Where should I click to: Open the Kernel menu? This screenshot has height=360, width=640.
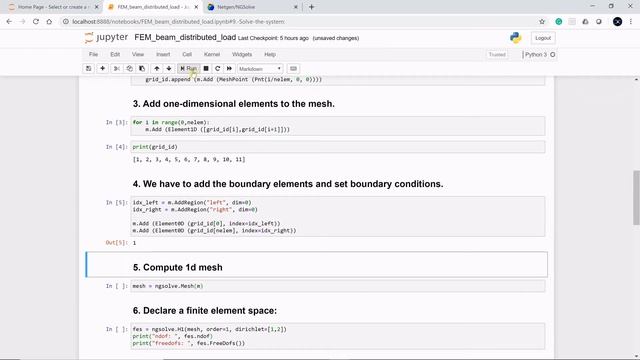212,54
